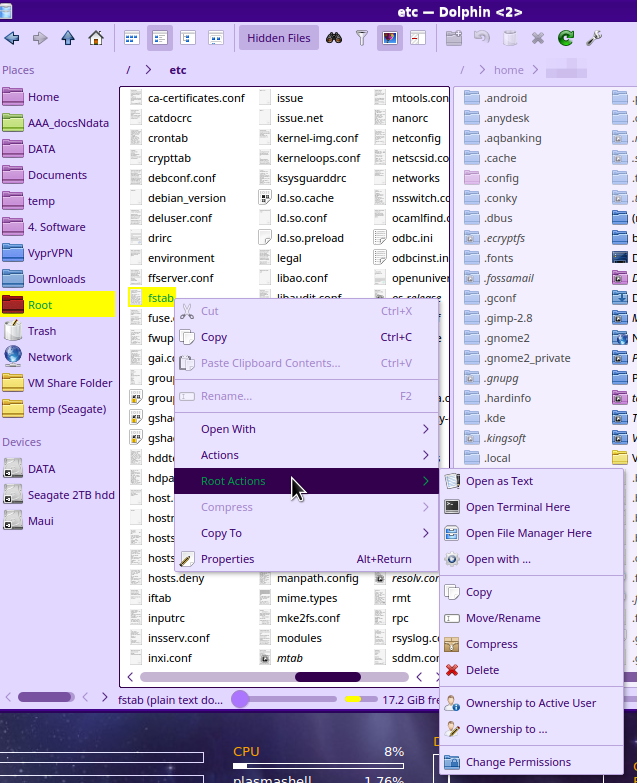
Task: Toggle the preview display button
Action: [390, 38]
